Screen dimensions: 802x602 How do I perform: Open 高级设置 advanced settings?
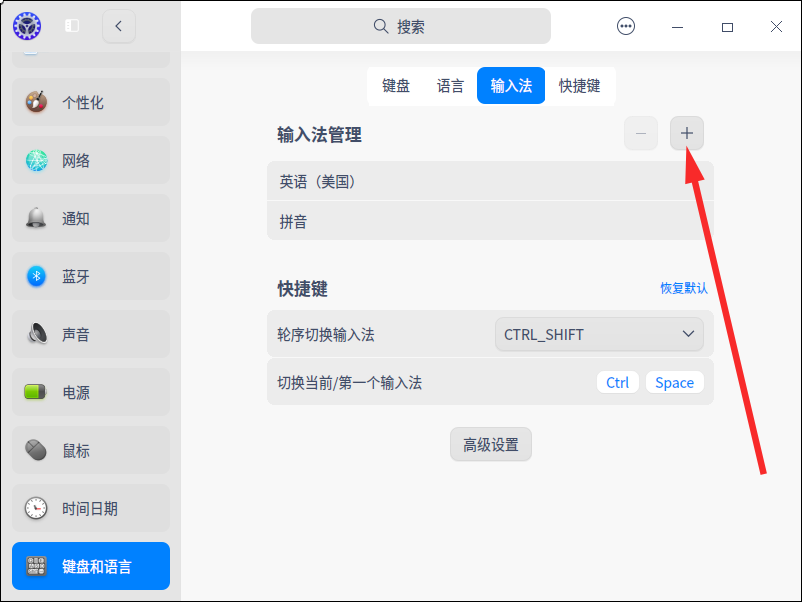(x=491, y=444)
